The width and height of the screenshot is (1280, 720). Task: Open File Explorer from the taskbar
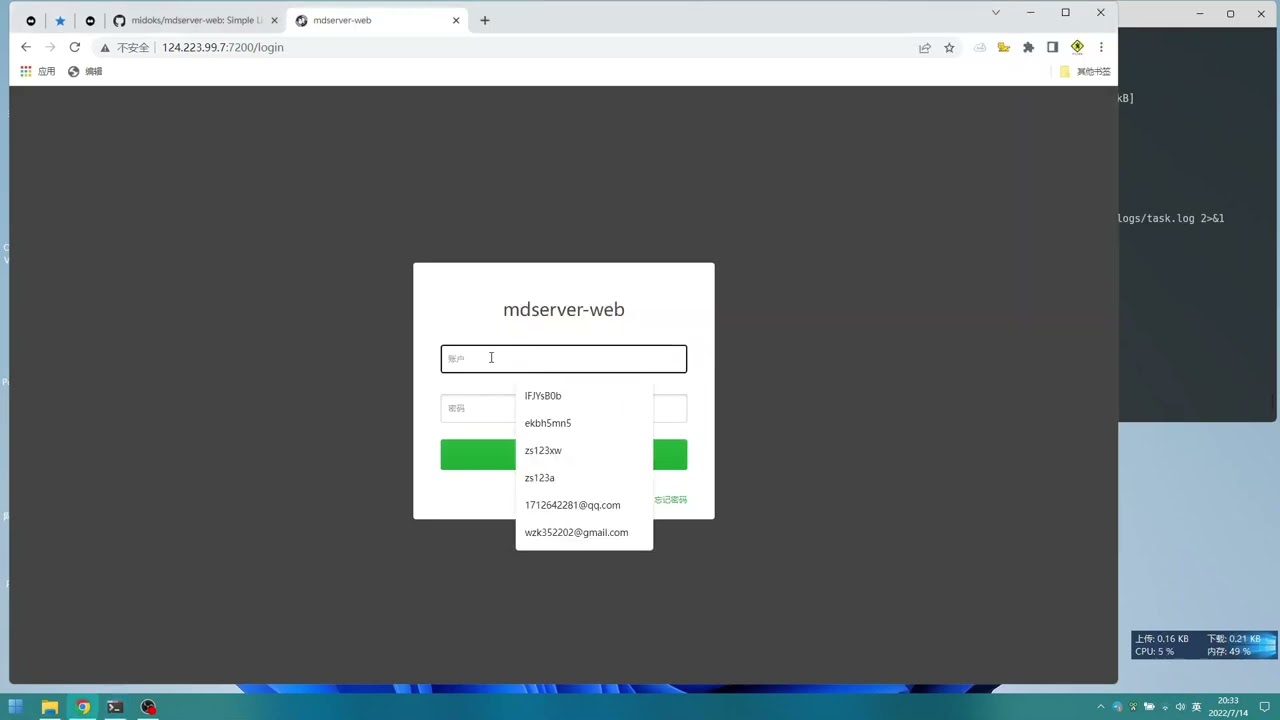(x=49, y=707)
